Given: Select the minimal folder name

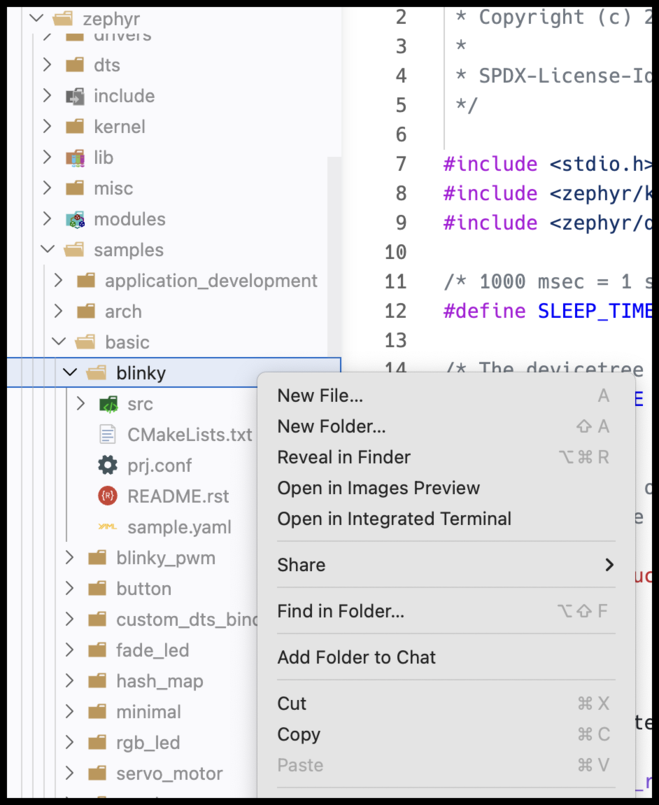Looking at the screenshot, I should point(148,712).
